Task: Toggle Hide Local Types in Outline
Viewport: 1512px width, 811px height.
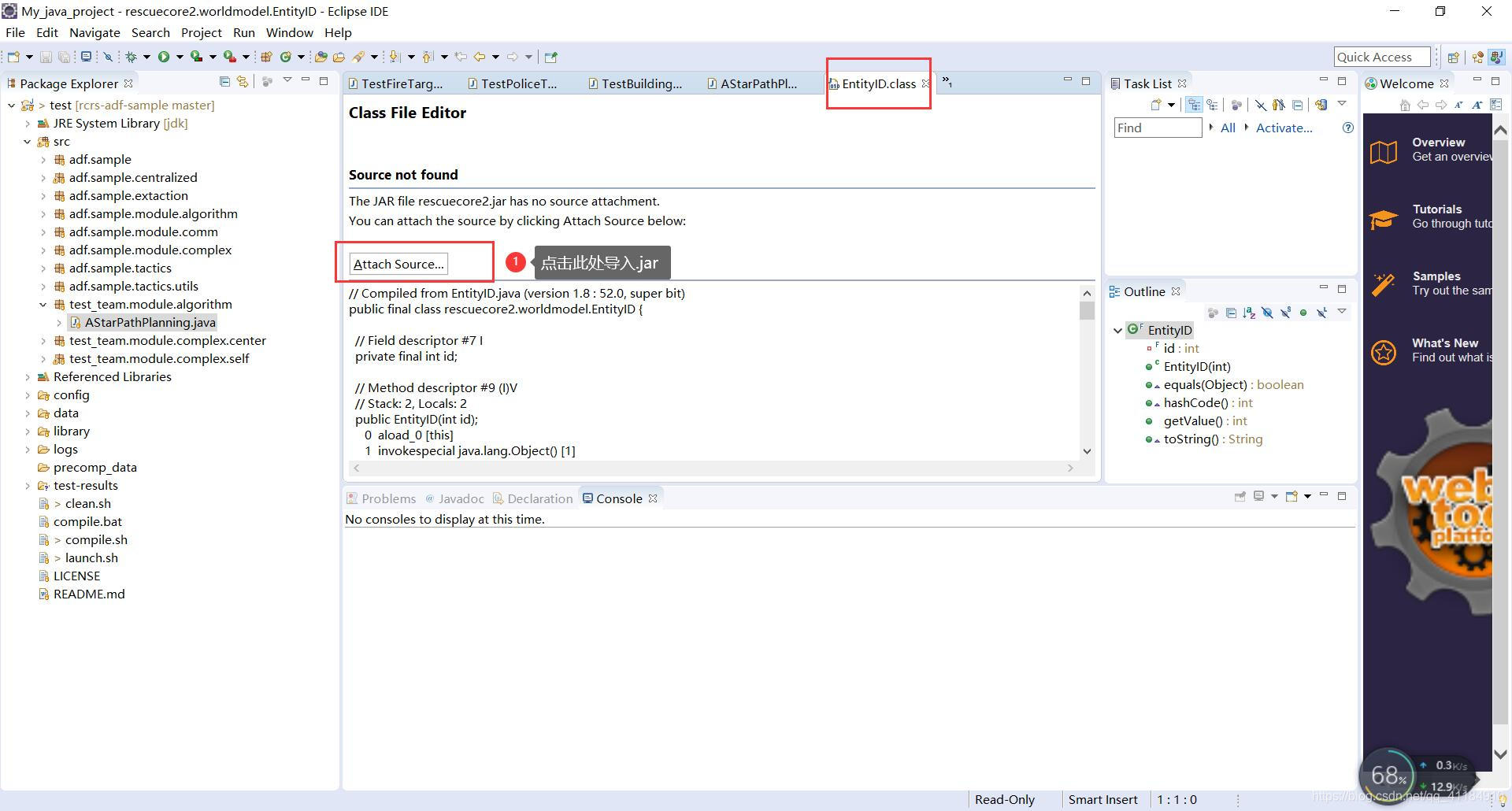Action: pyautogui.click(x=1321, y=313)
